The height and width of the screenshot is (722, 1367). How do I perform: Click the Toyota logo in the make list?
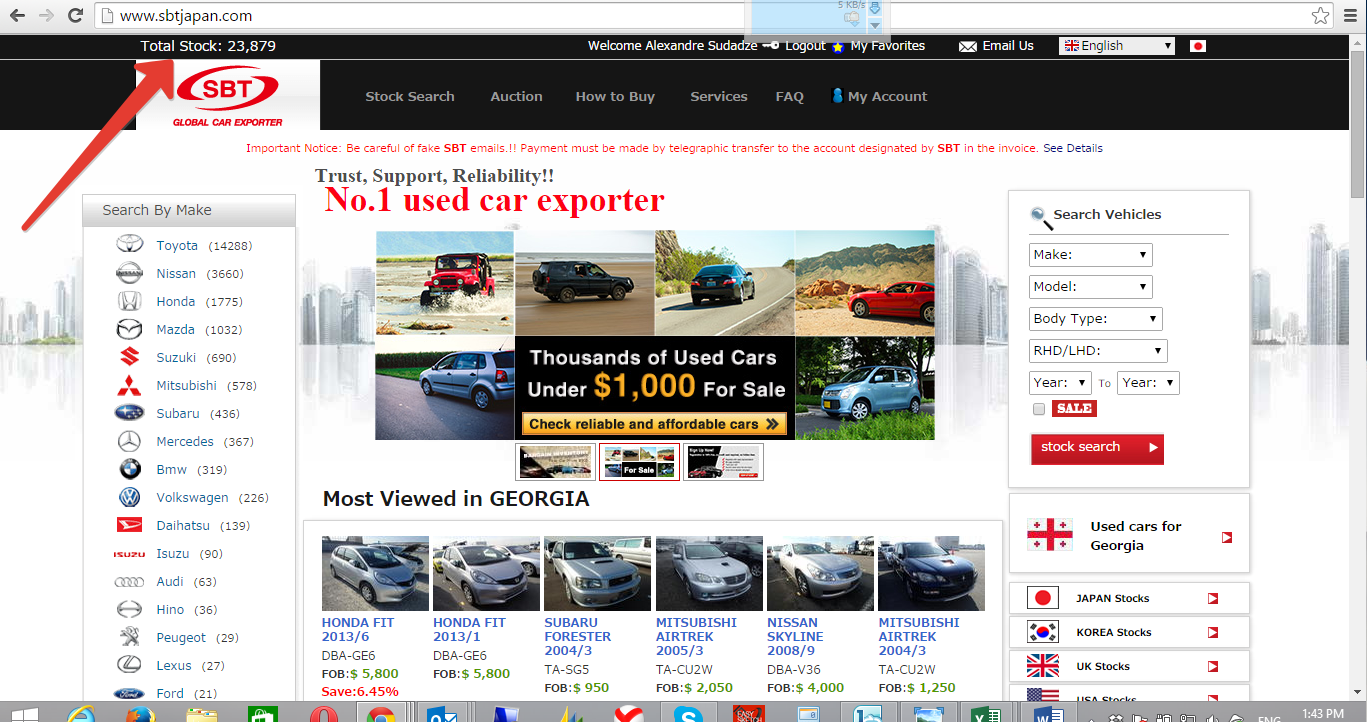click(x=130, y=245)
